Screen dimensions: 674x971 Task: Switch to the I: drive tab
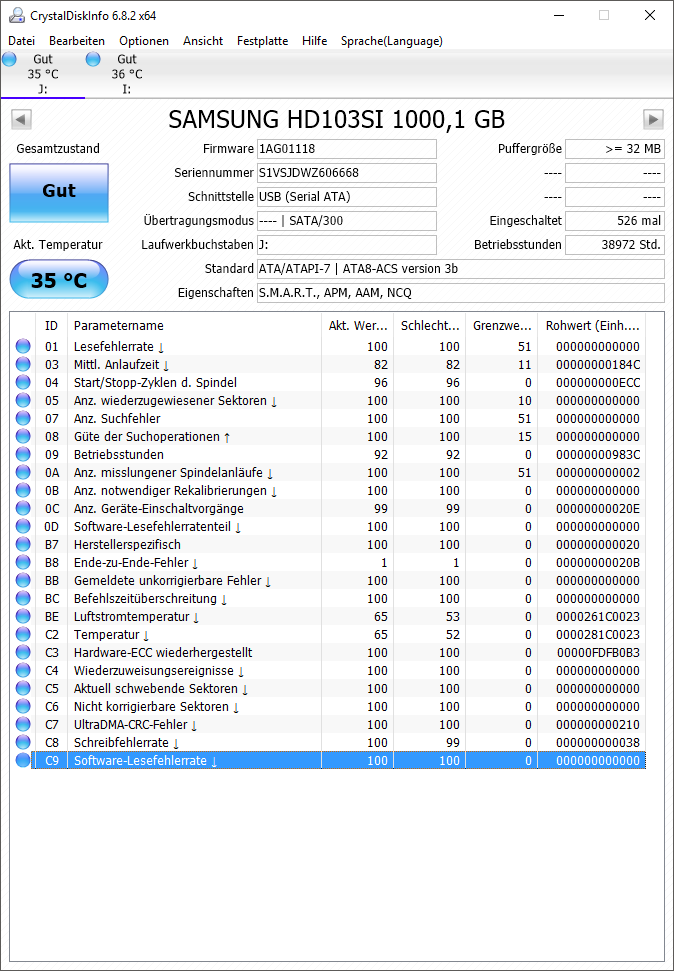pos(126,74)
